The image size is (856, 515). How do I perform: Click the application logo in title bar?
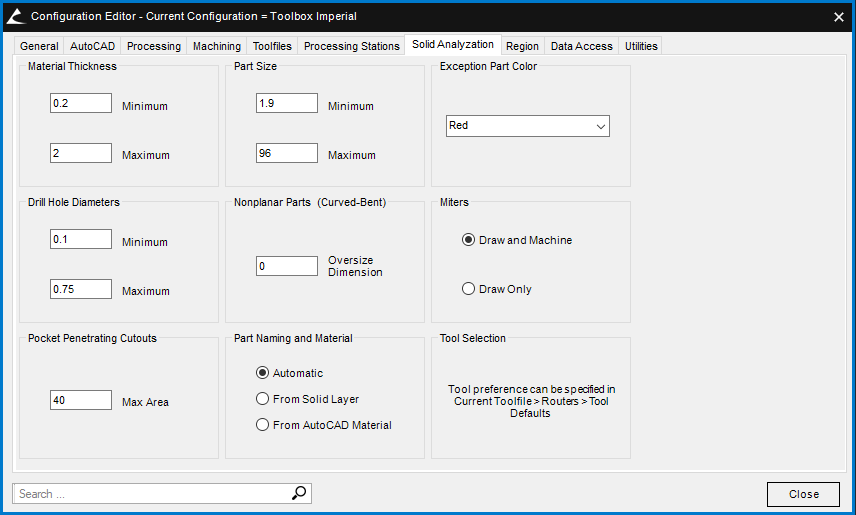(x=16, y=16)
